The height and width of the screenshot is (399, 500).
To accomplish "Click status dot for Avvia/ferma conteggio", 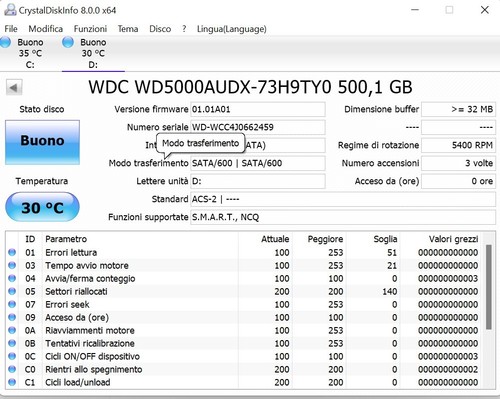I will click(12, 278).
